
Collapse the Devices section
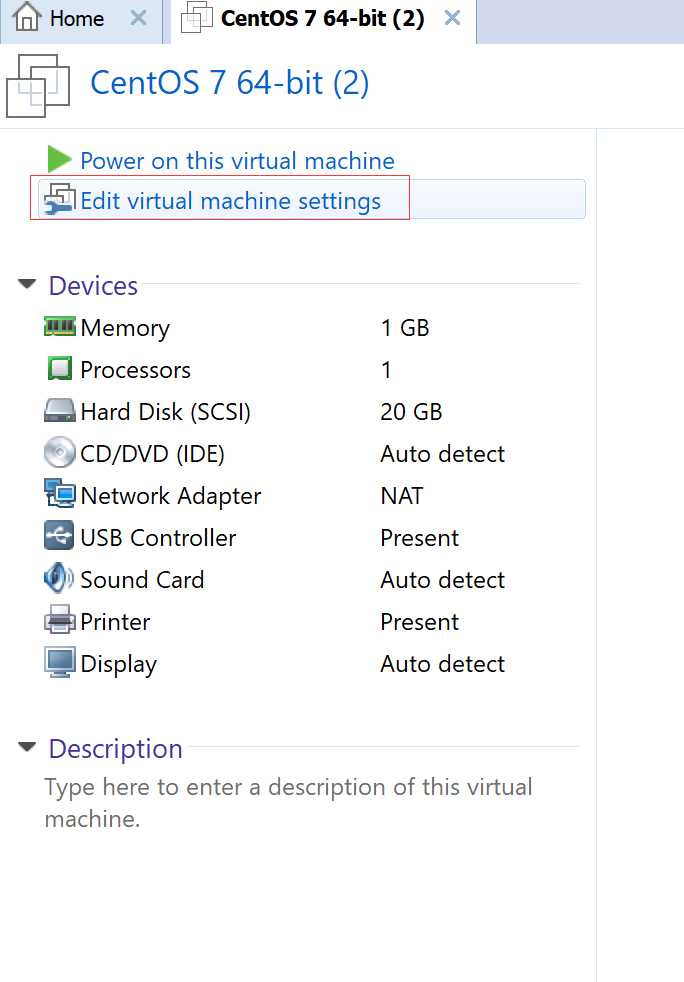pyautogui.click(x=27, y=284)
